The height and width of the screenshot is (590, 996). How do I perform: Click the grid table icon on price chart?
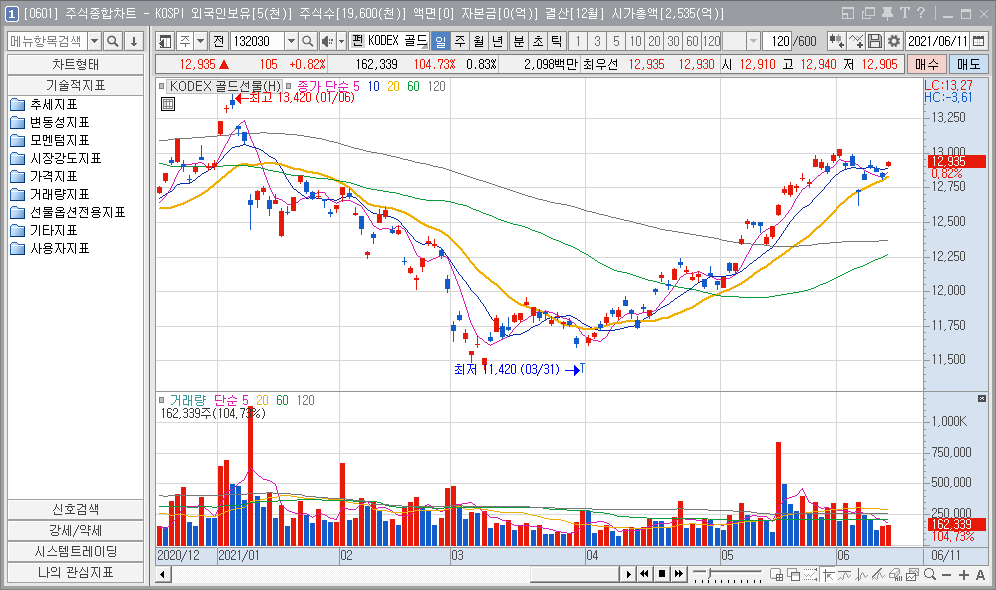click(168, 104)
